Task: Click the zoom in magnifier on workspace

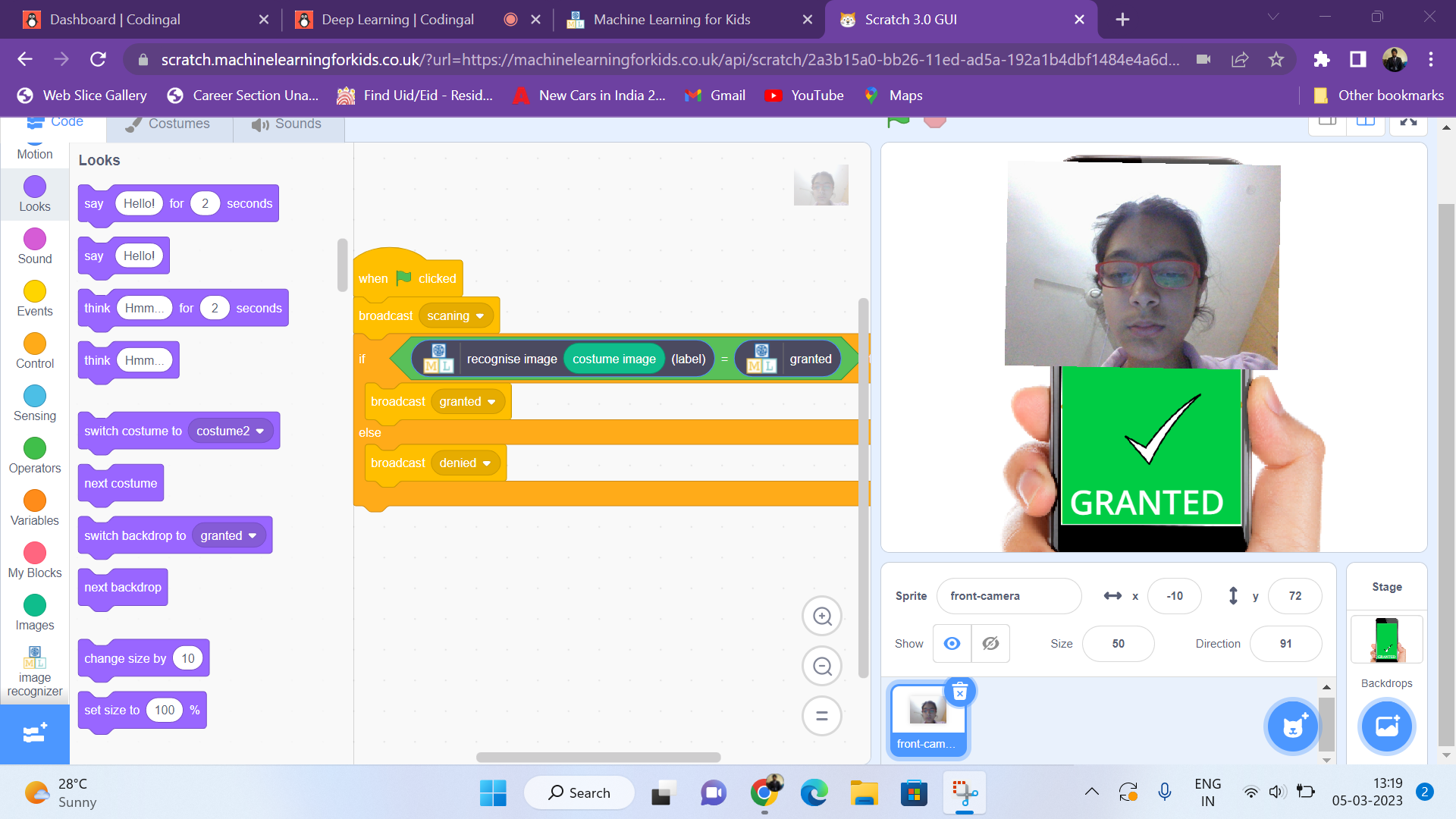Action: (x=822, y=616)
